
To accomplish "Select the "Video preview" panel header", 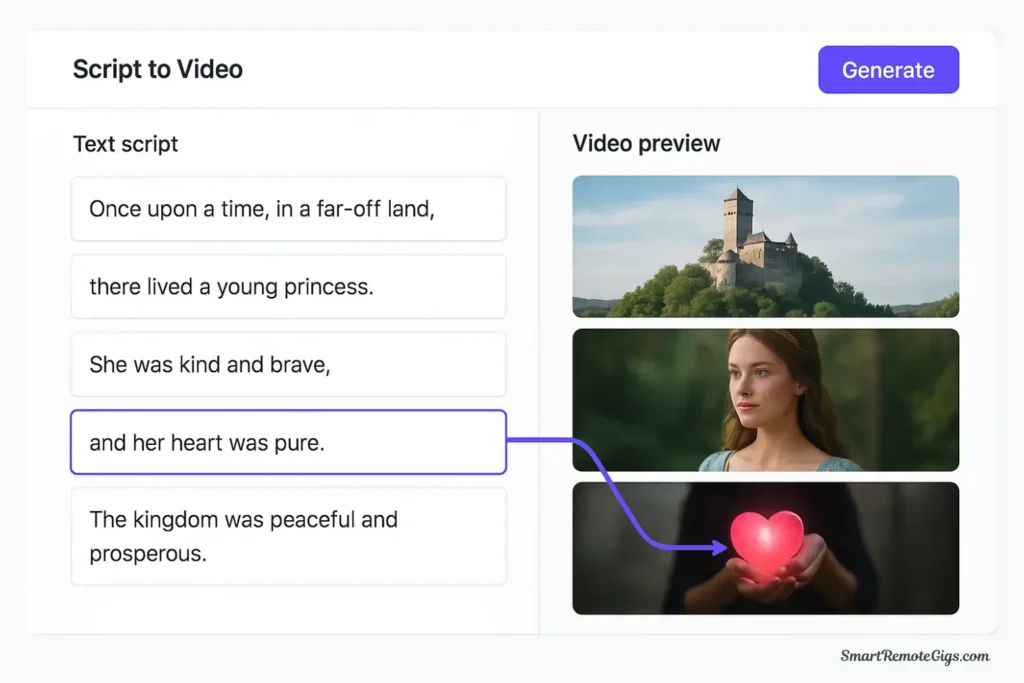I will click(645, 143).
